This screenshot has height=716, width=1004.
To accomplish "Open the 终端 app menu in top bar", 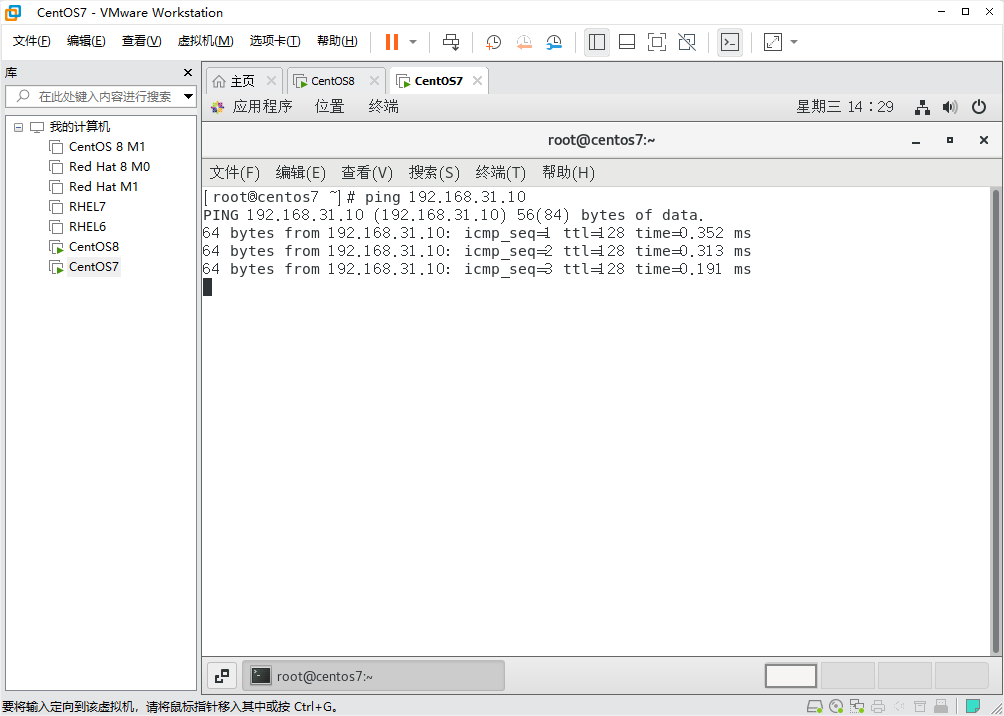I will 384,107.
